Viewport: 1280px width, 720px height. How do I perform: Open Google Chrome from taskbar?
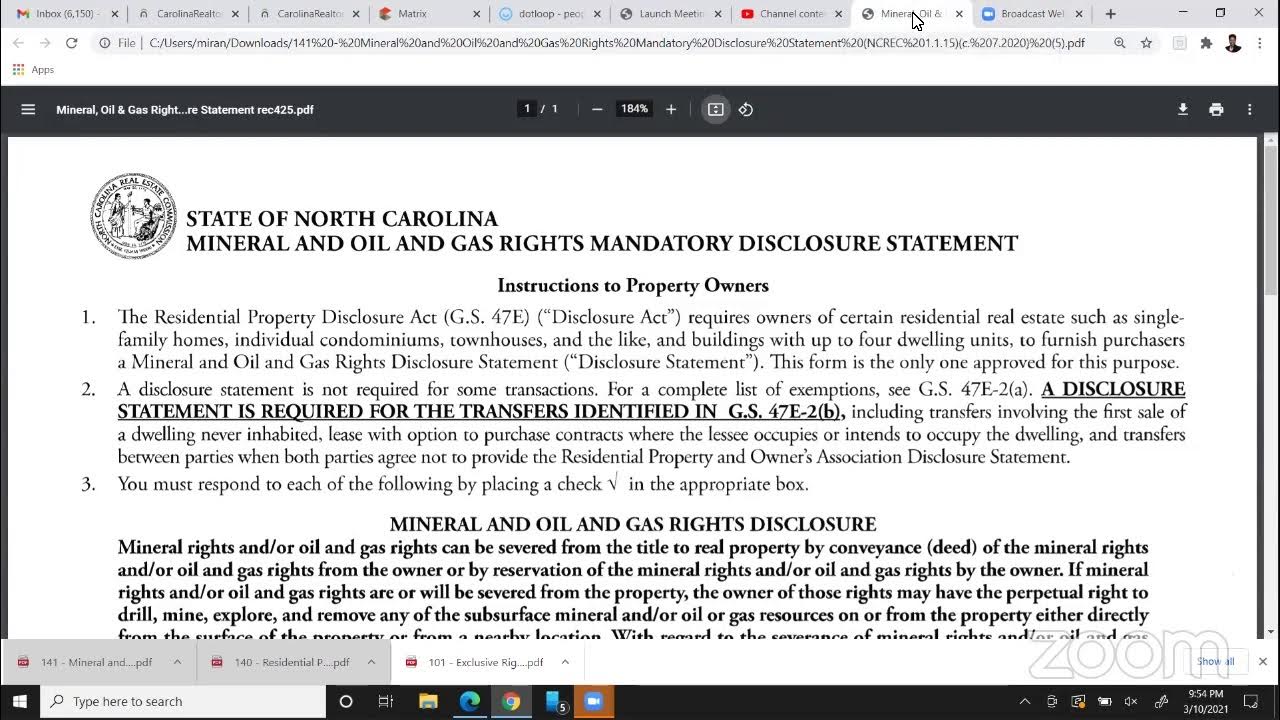click(x=511, y=701)
